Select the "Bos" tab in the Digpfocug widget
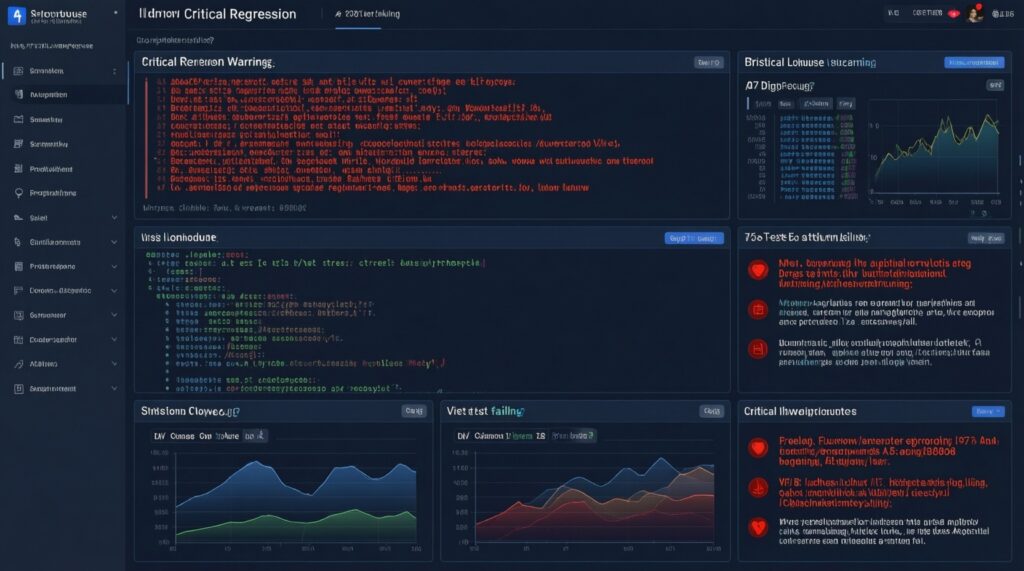The width and height of the screenshot is (1024, 571). click(786, 104)
